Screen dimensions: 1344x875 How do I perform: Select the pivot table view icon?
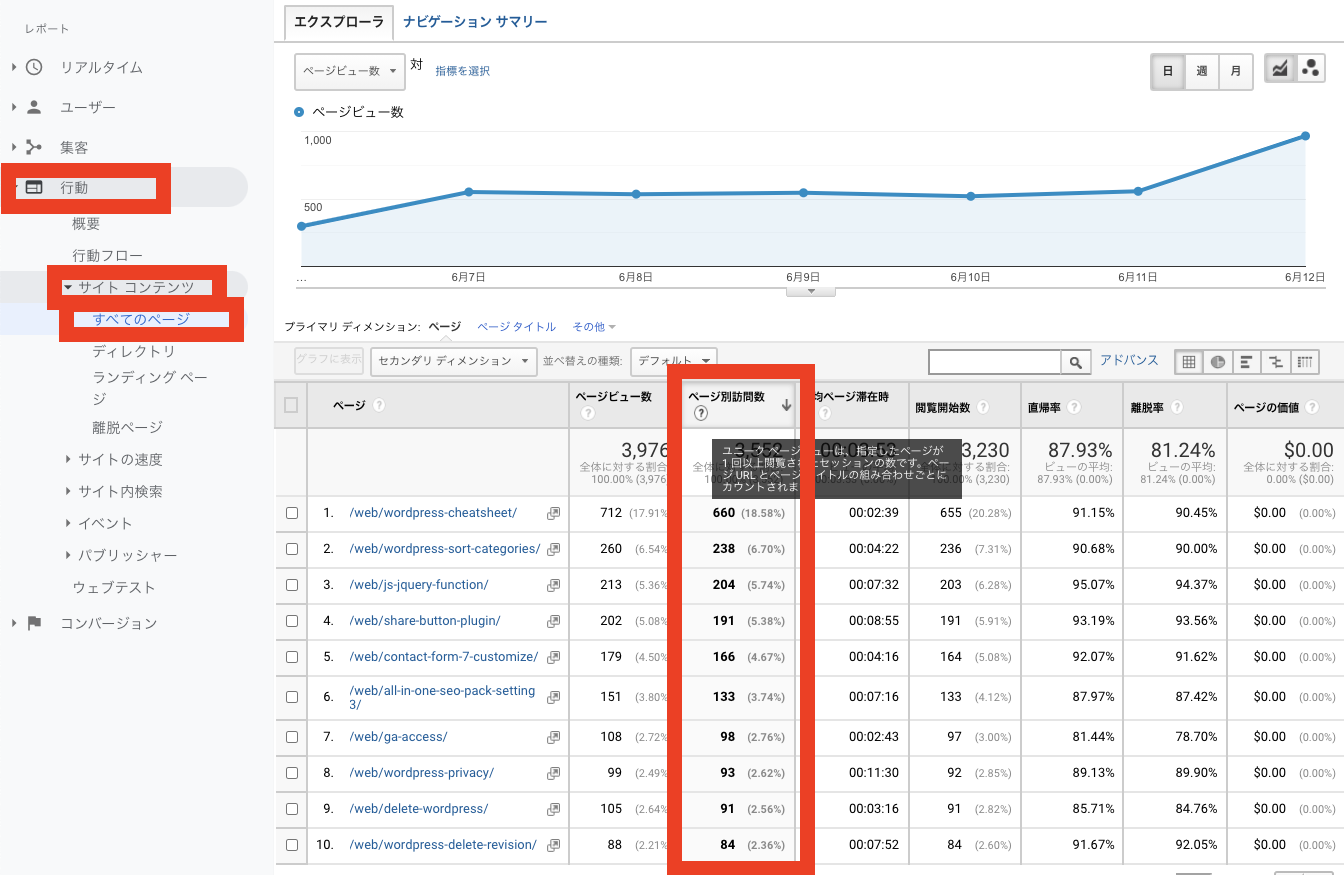point(1305,362)
